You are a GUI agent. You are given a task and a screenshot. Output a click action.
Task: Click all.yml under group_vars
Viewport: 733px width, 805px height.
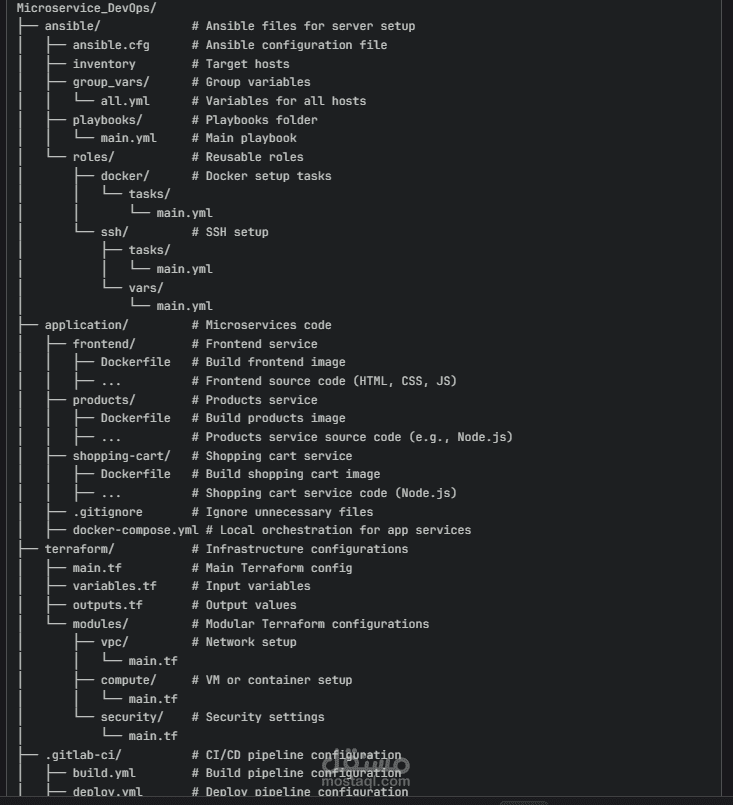[125, 101]
